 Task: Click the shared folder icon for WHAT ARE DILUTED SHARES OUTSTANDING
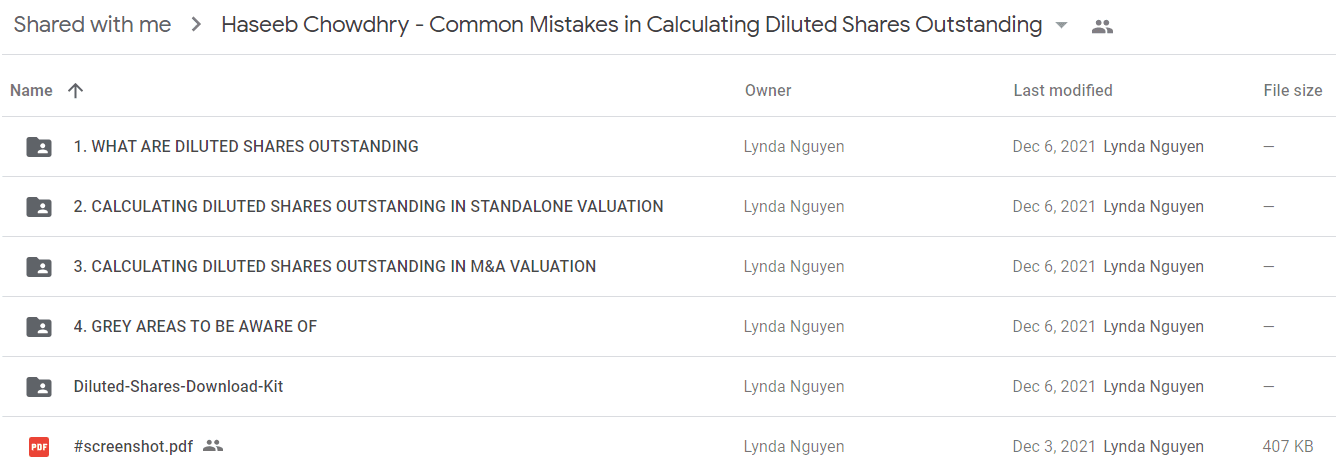(x=39, y=147)
